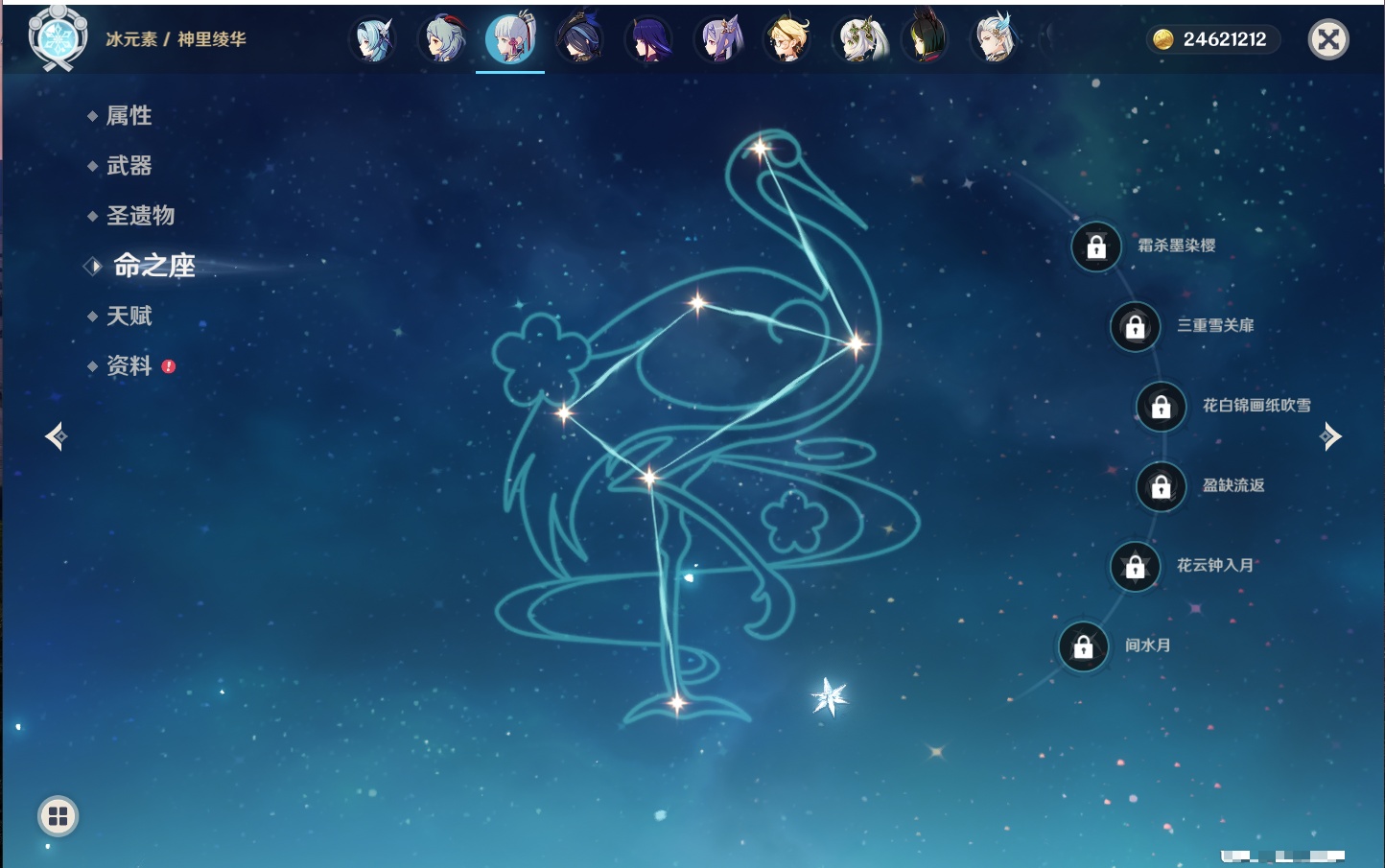Click the Cryo element emblem icon
Screen dimensions: 1385x868
pyautogui.click(x=58, y=39)
